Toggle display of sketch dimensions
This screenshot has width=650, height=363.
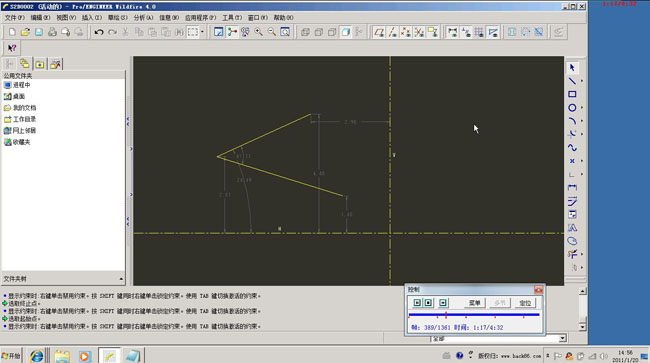[453, 32]
